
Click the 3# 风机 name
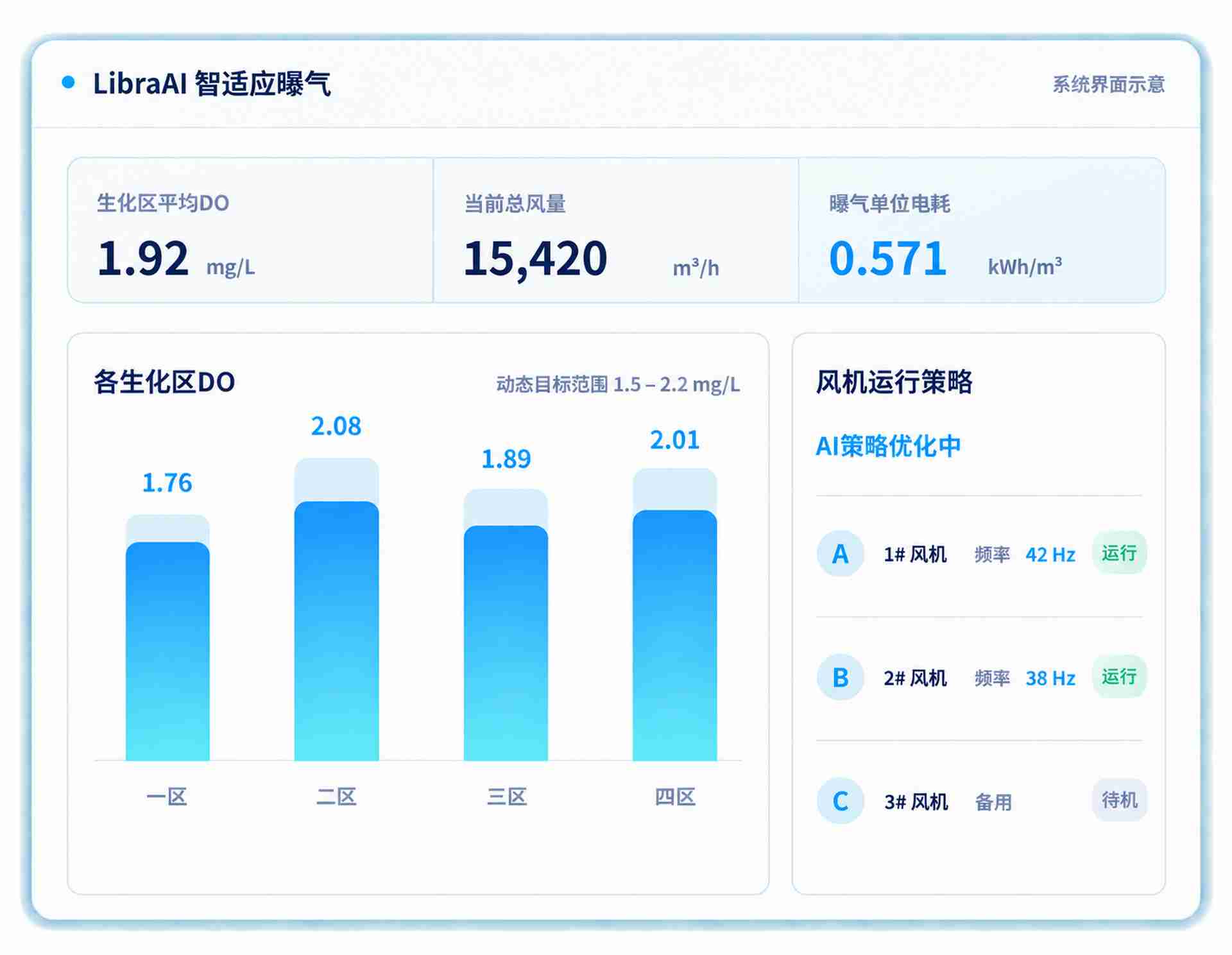(916, 802)
